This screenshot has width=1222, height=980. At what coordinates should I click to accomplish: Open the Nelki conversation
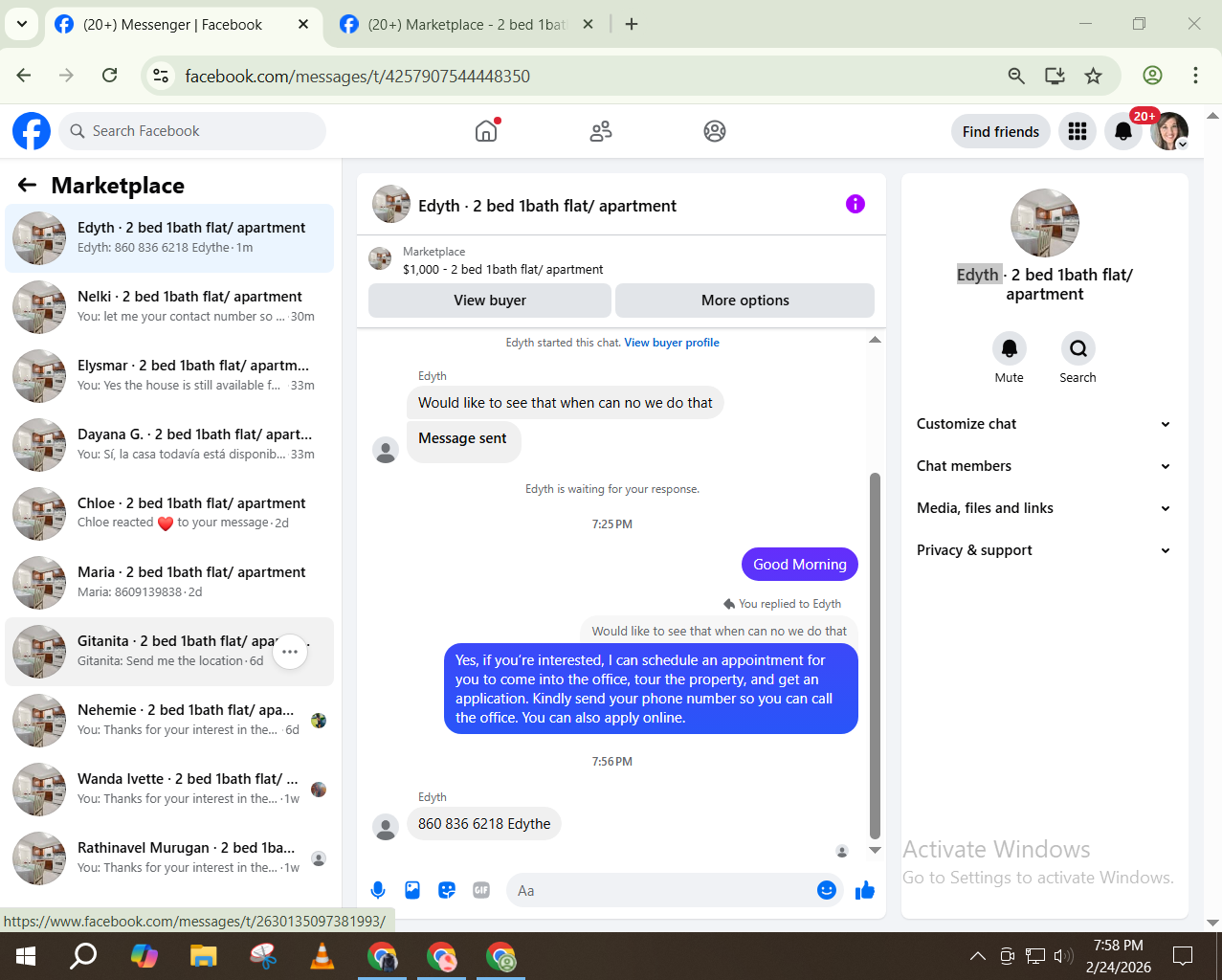[169, 307]
